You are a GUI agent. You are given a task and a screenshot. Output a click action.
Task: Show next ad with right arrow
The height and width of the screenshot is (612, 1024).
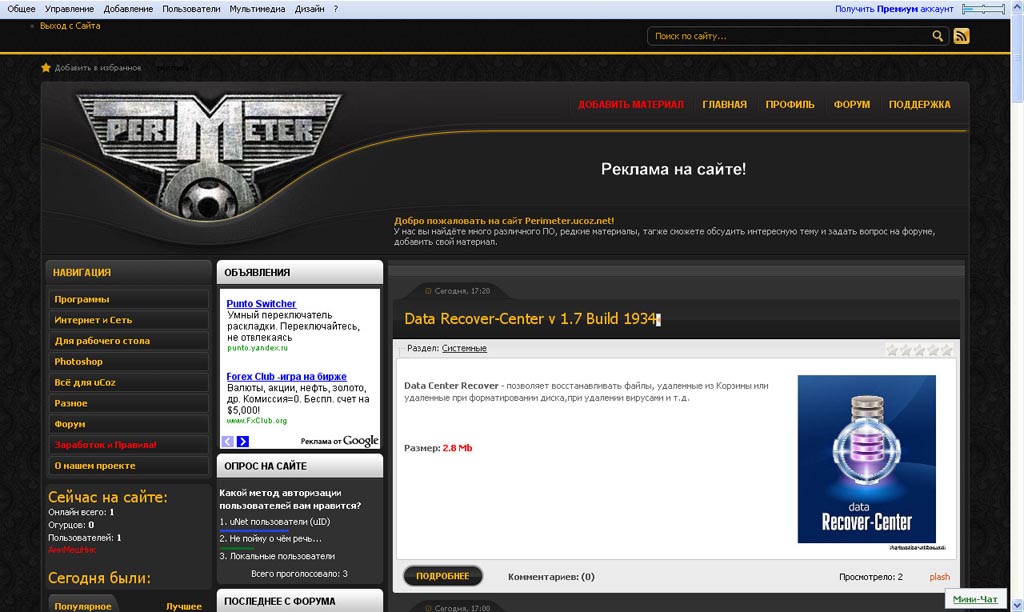tap(243, 441)
